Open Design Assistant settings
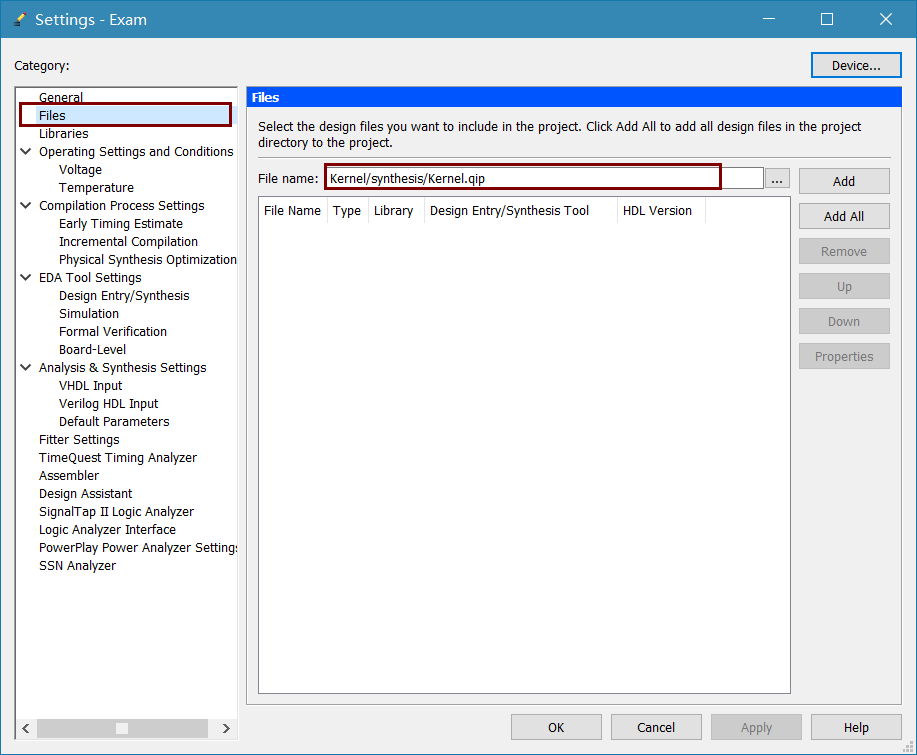The image size is (917, 755). tap(85, 494)
